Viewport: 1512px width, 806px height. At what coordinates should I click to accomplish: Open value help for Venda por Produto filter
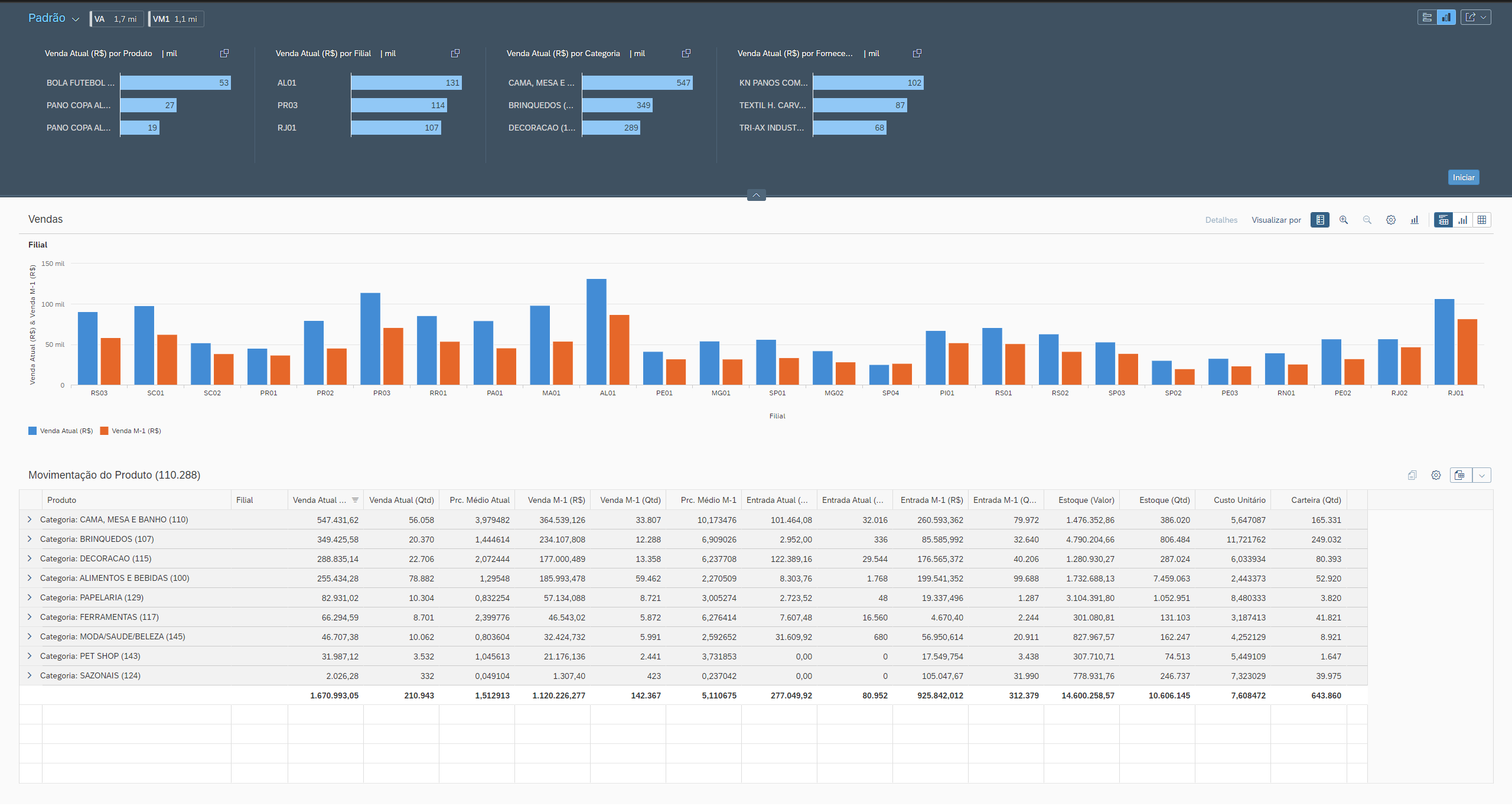(224, 53)
